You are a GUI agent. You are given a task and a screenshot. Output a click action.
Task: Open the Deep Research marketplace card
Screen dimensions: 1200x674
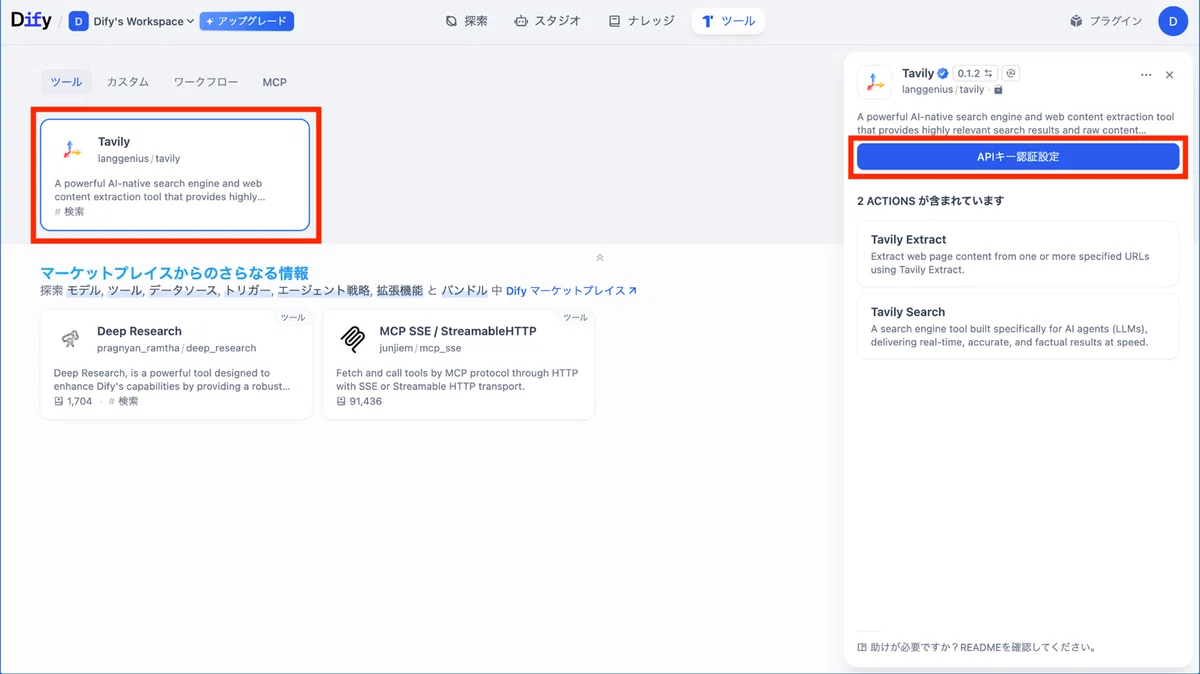pos(176,365)
